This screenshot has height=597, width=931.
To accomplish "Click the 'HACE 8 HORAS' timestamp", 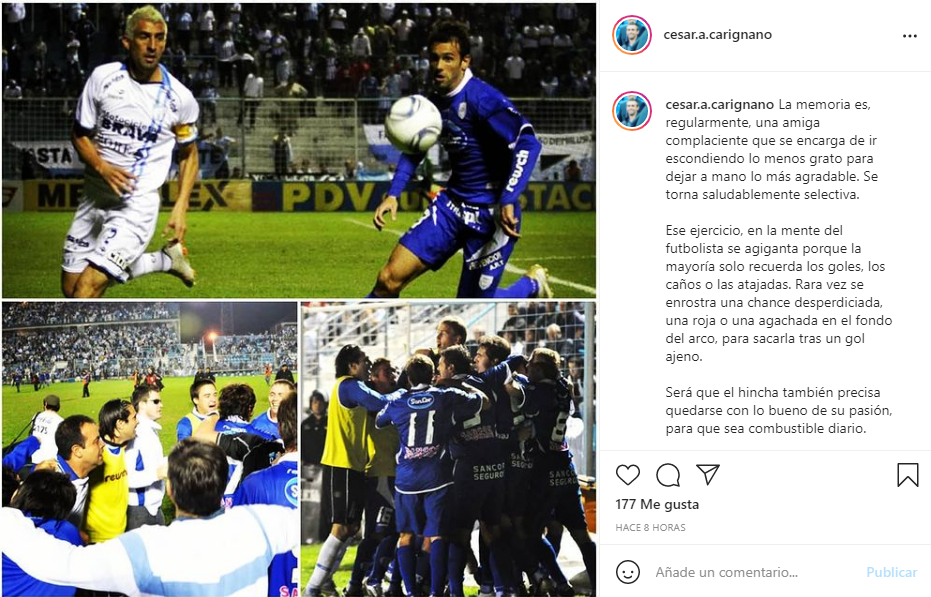I will click(x=650, y=527).
